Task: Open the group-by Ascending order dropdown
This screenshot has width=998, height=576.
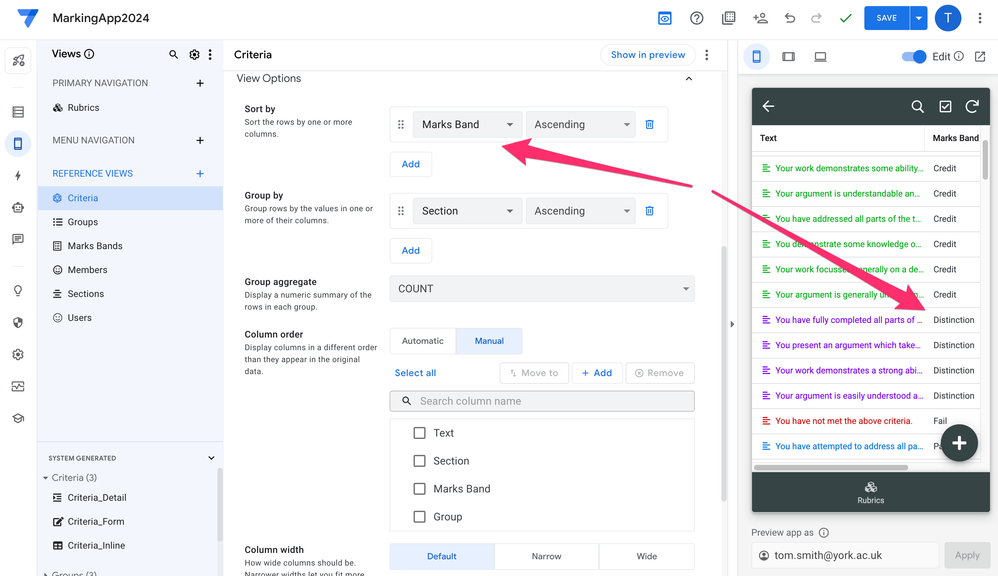Action: click(580, 211)
